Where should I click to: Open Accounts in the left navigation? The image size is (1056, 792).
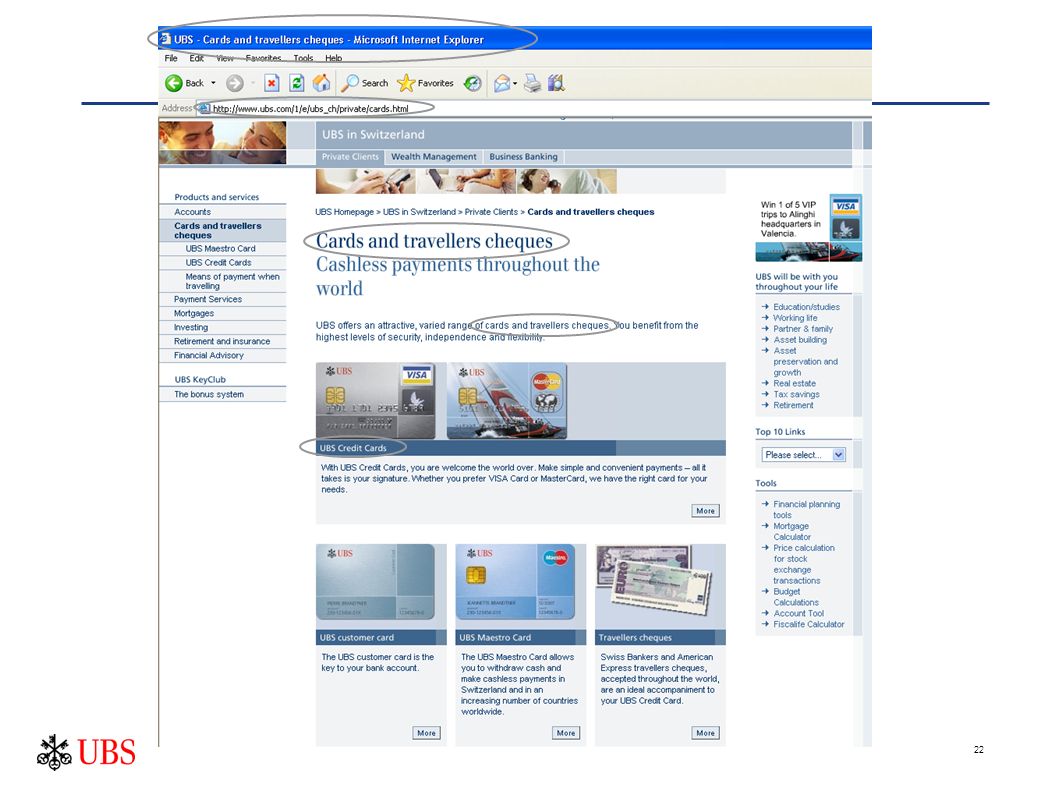[x=193, y=211]
